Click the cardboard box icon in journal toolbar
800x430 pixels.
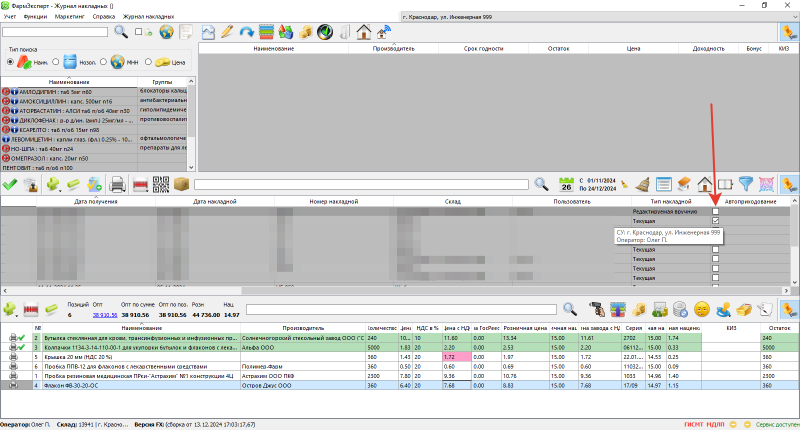(181, 184)
